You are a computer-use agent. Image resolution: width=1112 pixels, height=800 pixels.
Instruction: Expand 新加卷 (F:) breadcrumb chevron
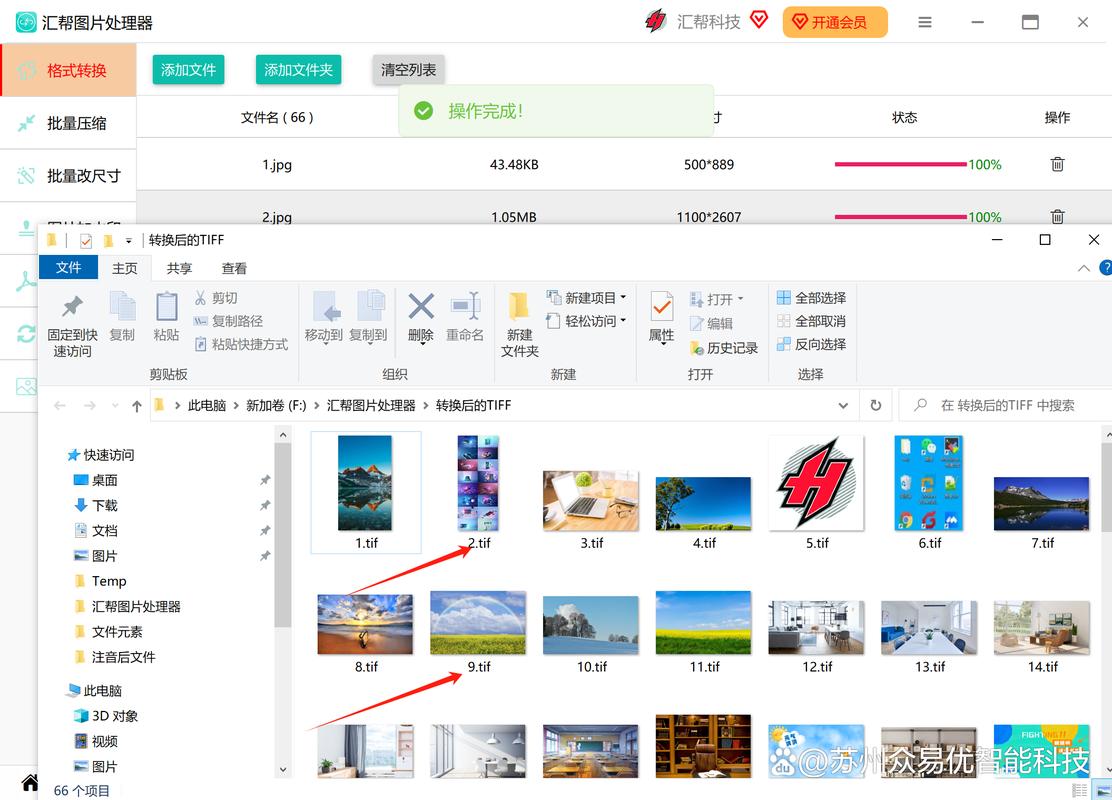click(316, 406)
